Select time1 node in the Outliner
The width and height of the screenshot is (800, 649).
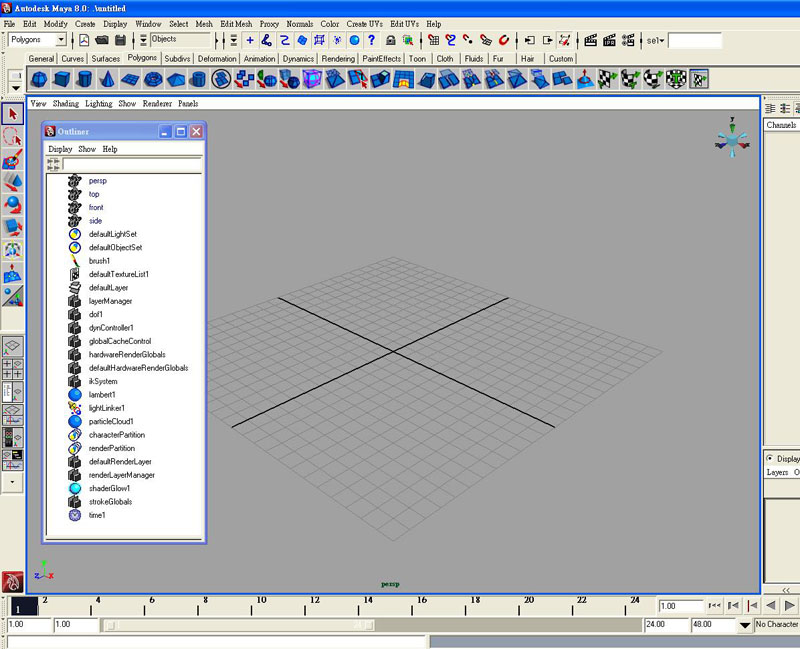coord(97,515)
